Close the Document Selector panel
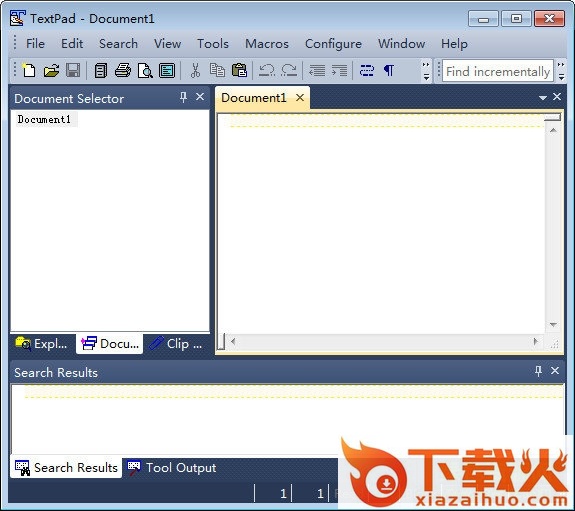This screenshot has width=575, height=511. pos(200,97)
